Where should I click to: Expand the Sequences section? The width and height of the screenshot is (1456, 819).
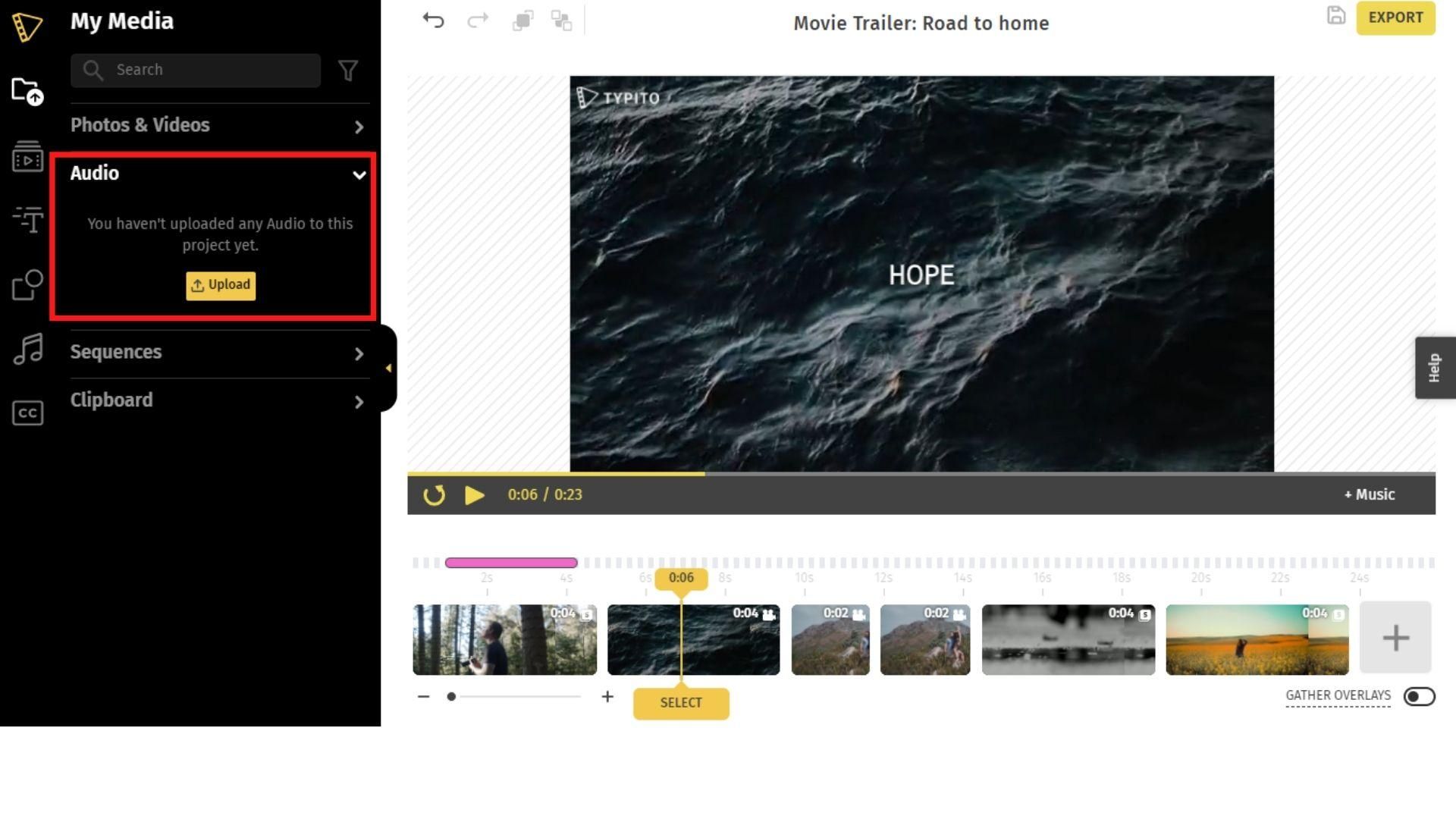click(x=358, y=353)
